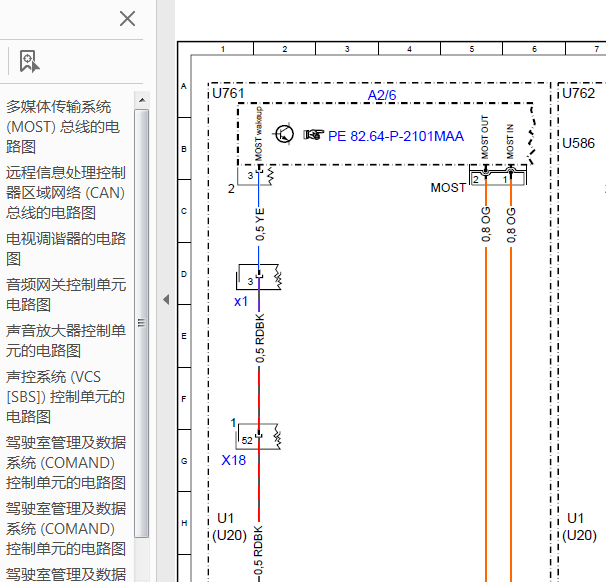Click the 0,5 YE wire label
The image size is (606, 582).
click(x=260, y=224)
